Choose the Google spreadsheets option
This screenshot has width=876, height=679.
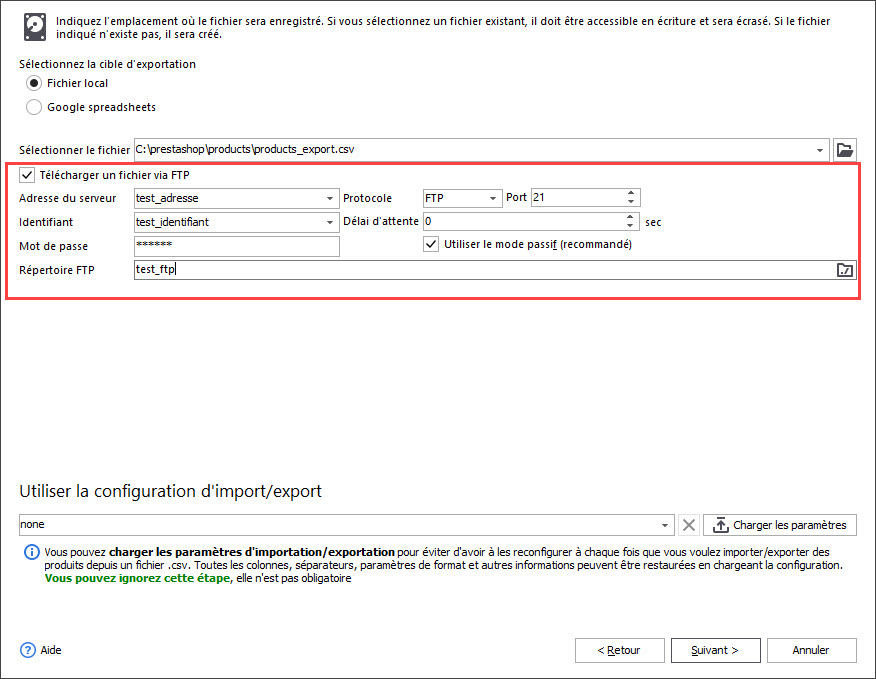[x=34, y=107]
